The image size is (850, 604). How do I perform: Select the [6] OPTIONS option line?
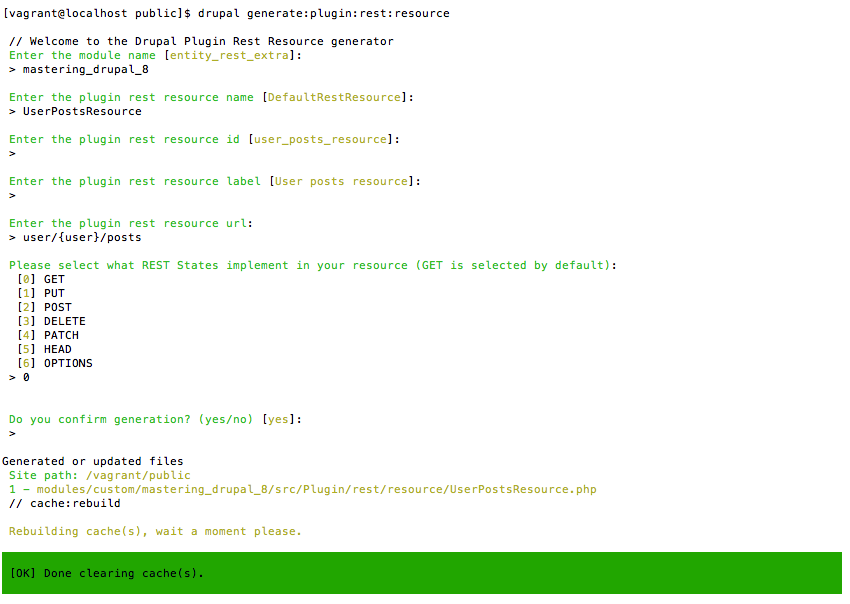tap(54, 363)
